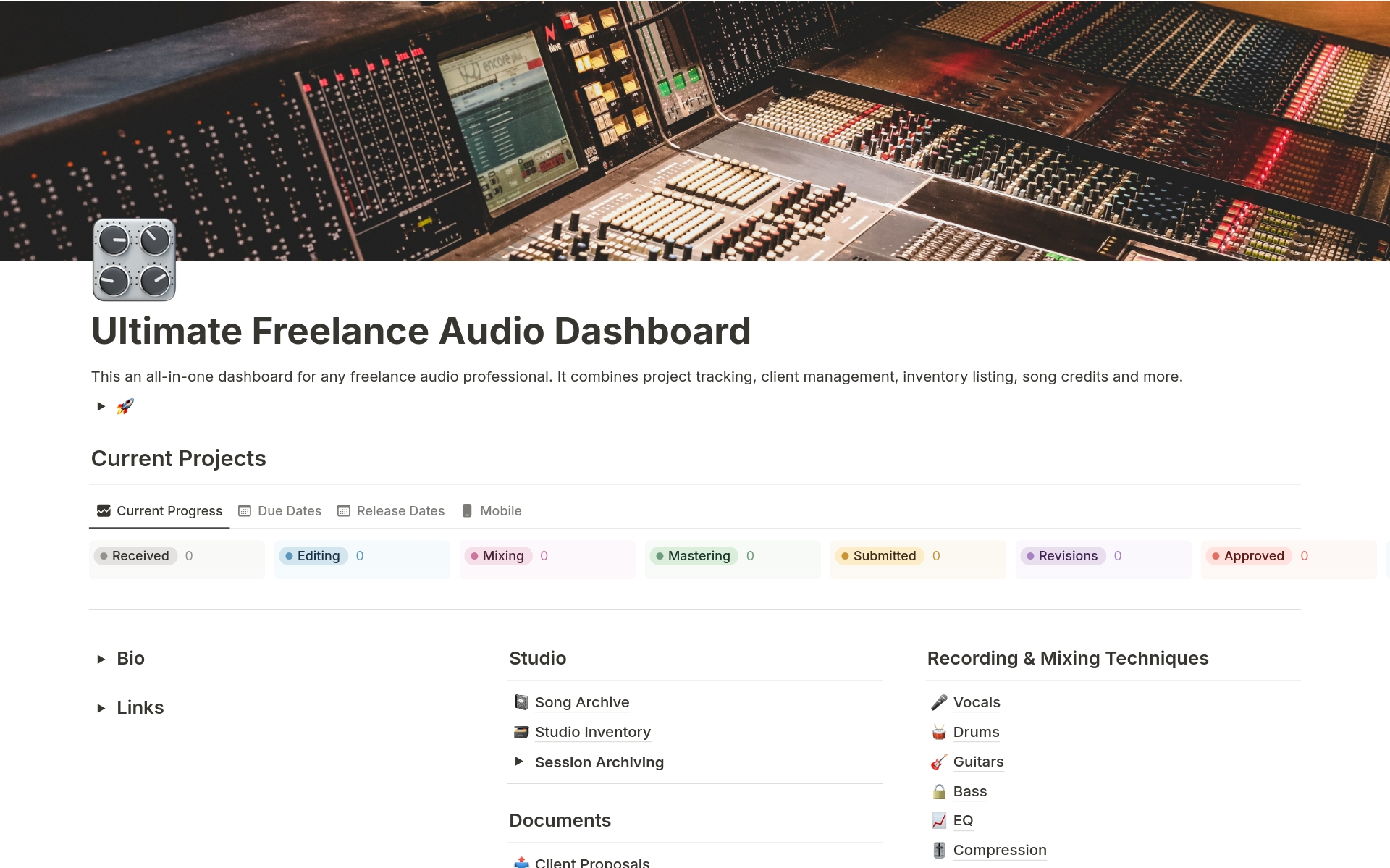Click the microphone icon next to Vocals

pos(939,702)
